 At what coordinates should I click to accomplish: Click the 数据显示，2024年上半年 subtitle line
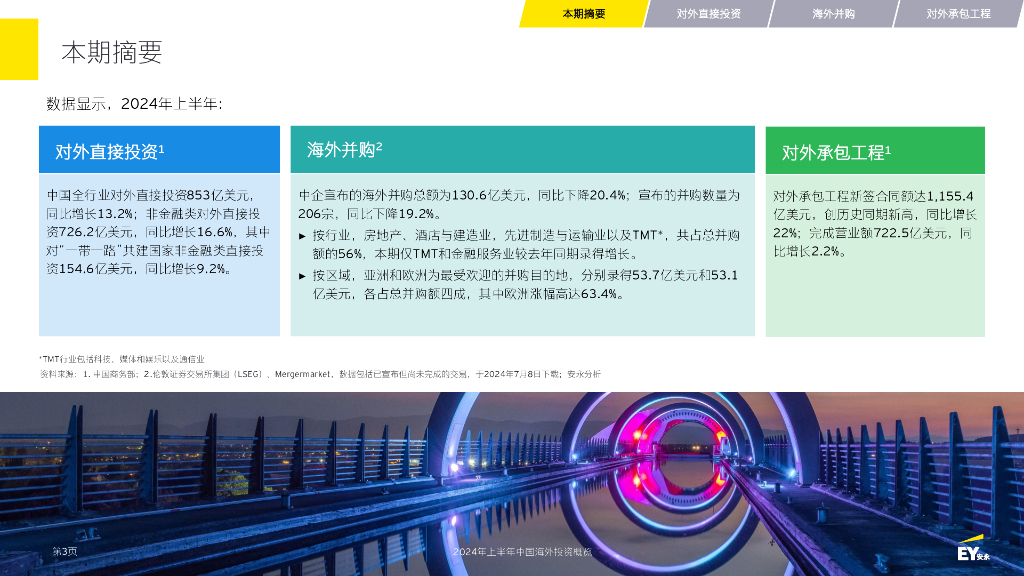tap(134, 103)
